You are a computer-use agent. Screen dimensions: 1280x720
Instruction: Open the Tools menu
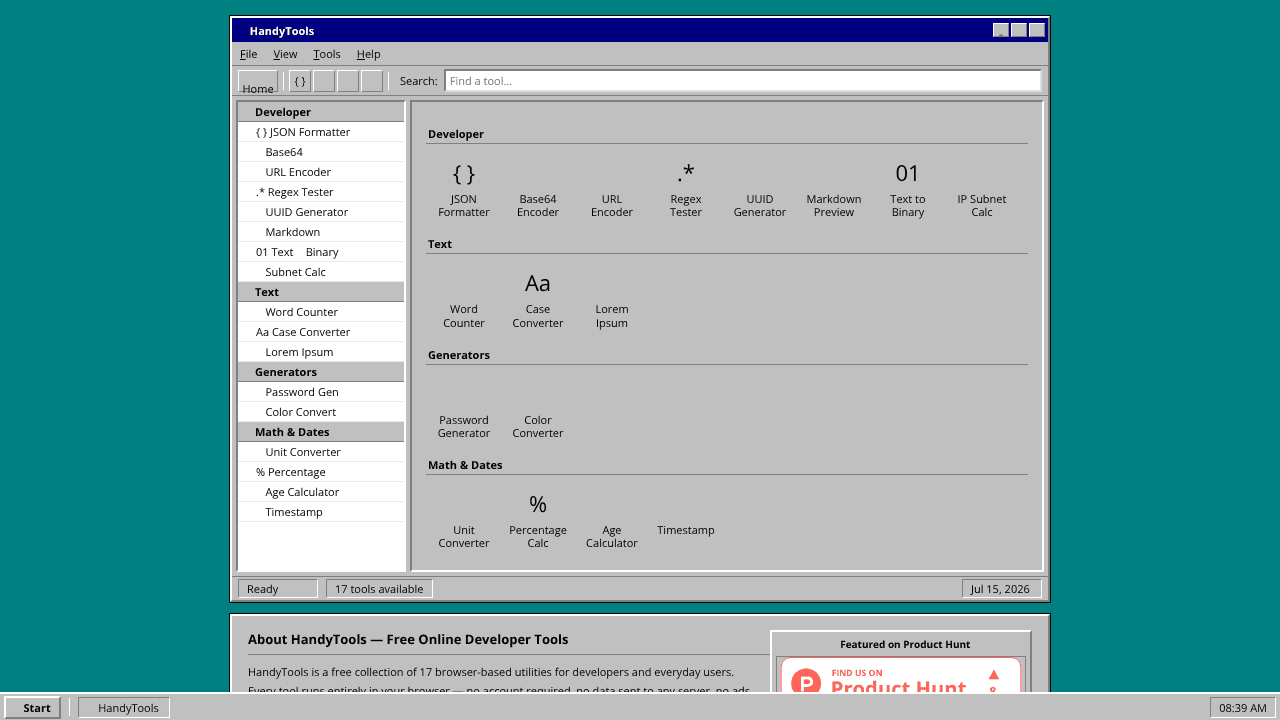point(327,54)
